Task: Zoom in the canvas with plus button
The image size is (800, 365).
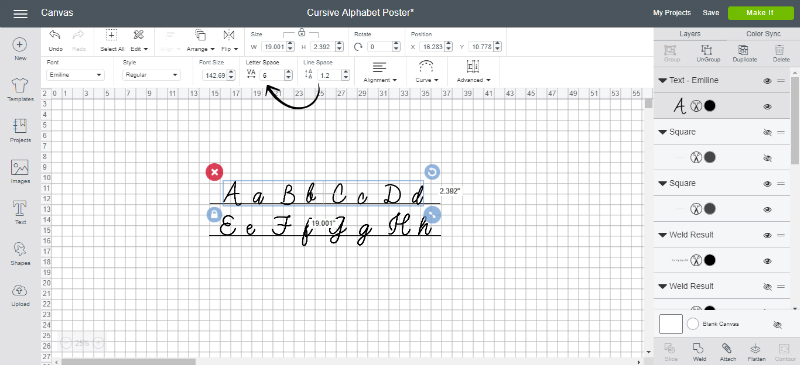Action: 98,343
